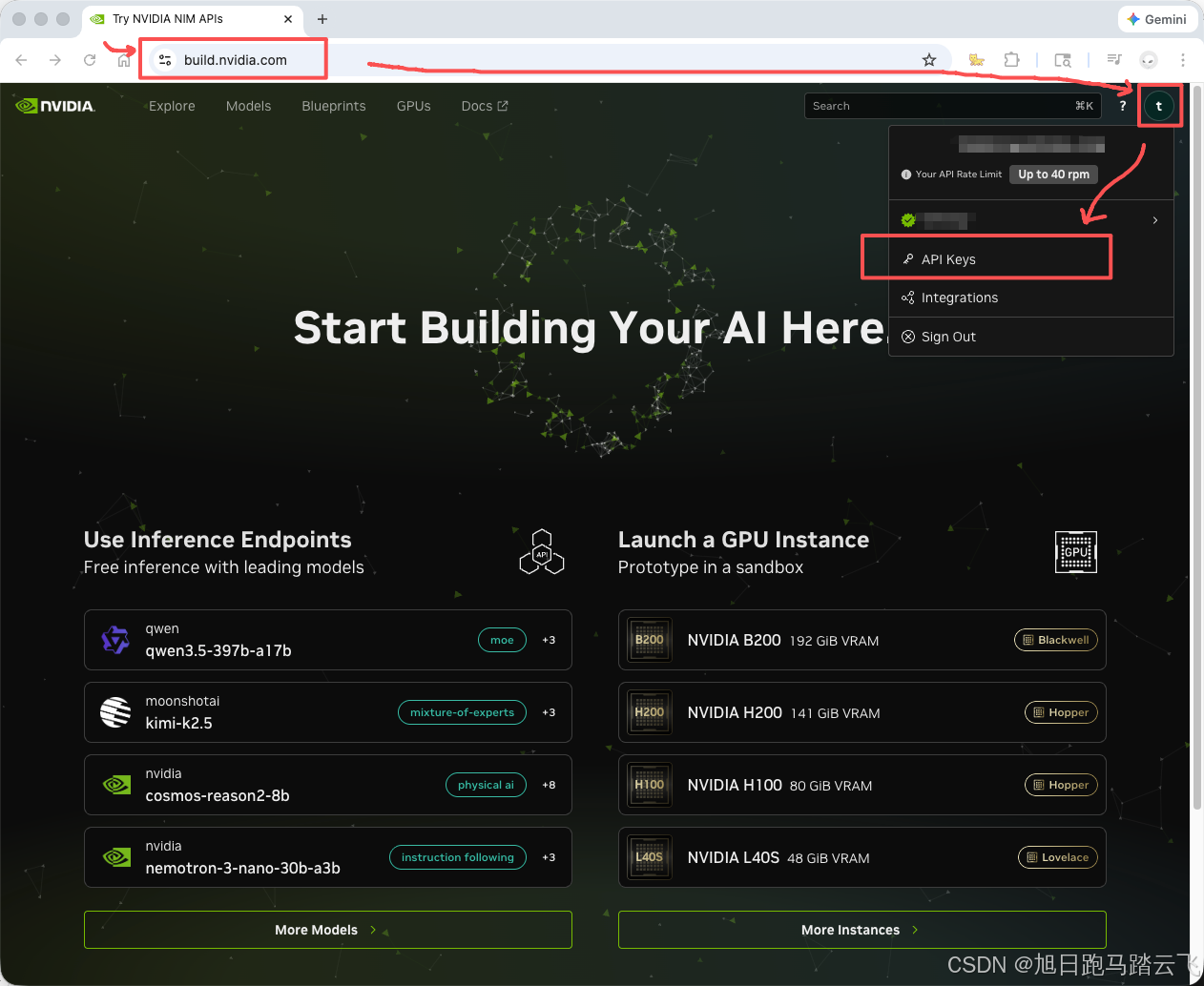This screenshot has width=1204, height=986.
Task: Click the nemotron-3-nano NVIDIA icon
Action: pyautogui.click(x=116, y=857)
